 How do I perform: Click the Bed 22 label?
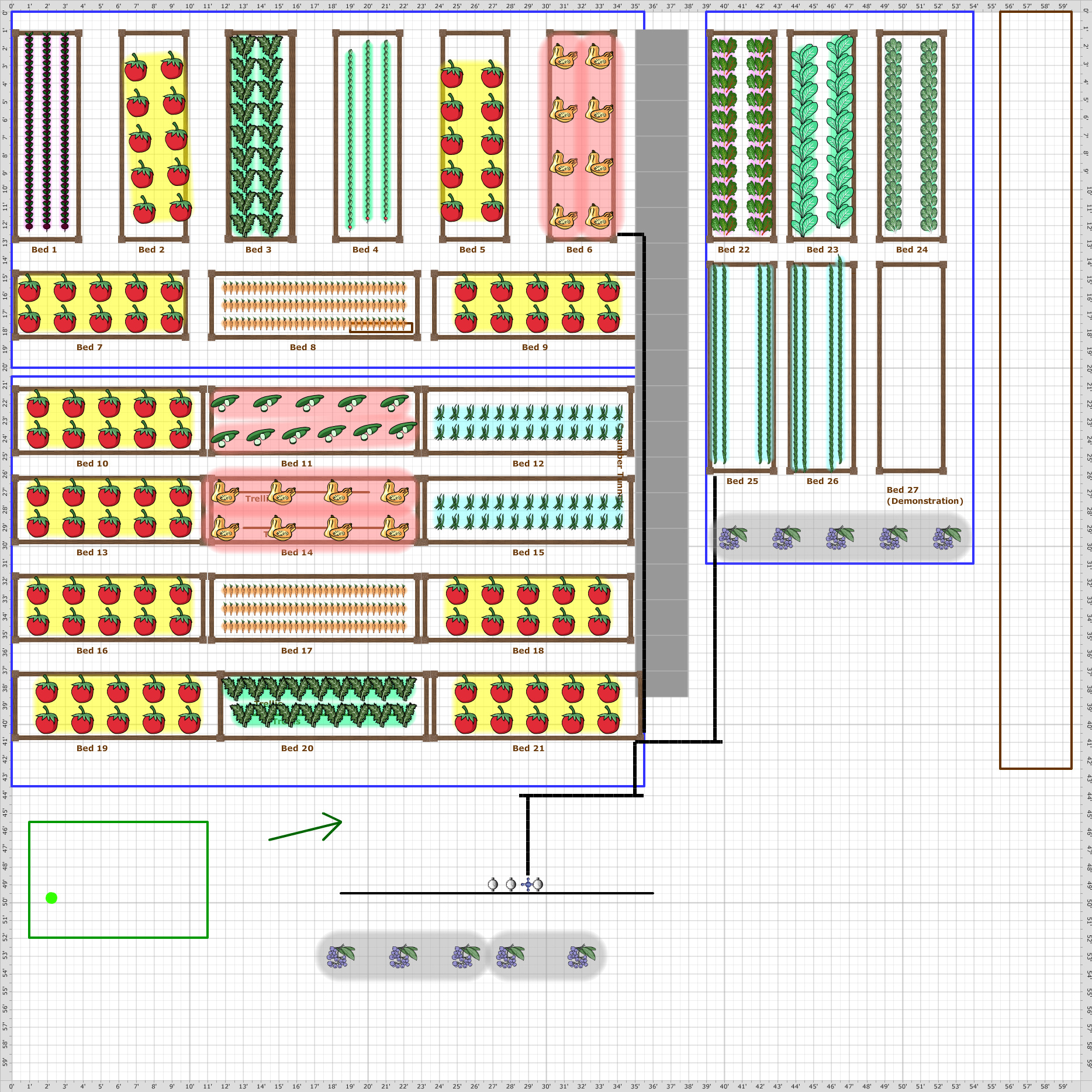734,250
